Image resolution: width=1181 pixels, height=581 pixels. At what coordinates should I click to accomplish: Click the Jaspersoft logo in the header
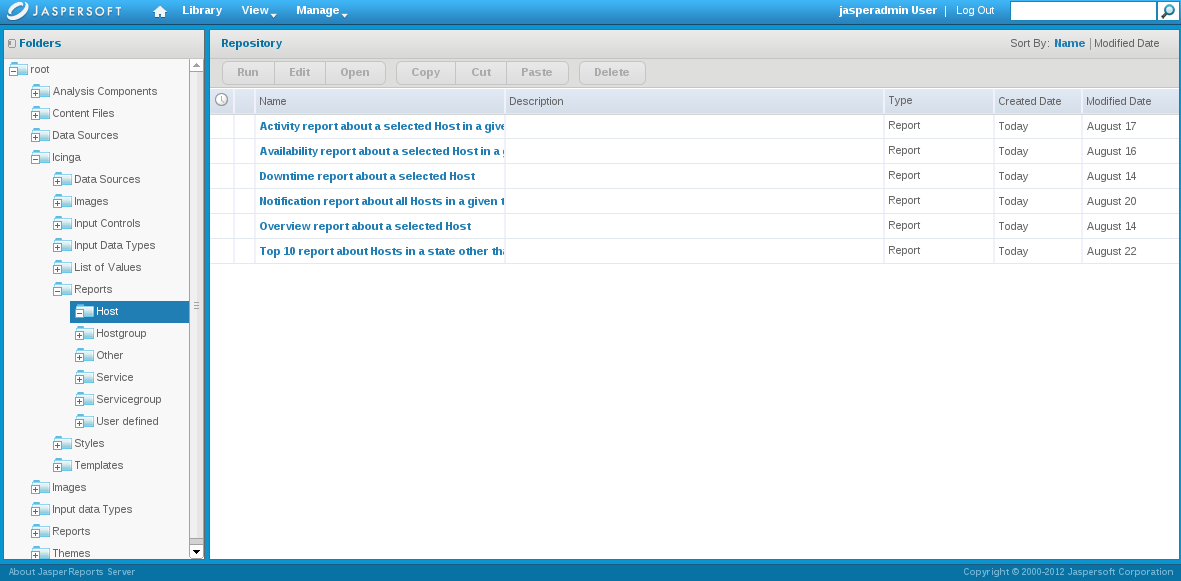pos(64,11)
